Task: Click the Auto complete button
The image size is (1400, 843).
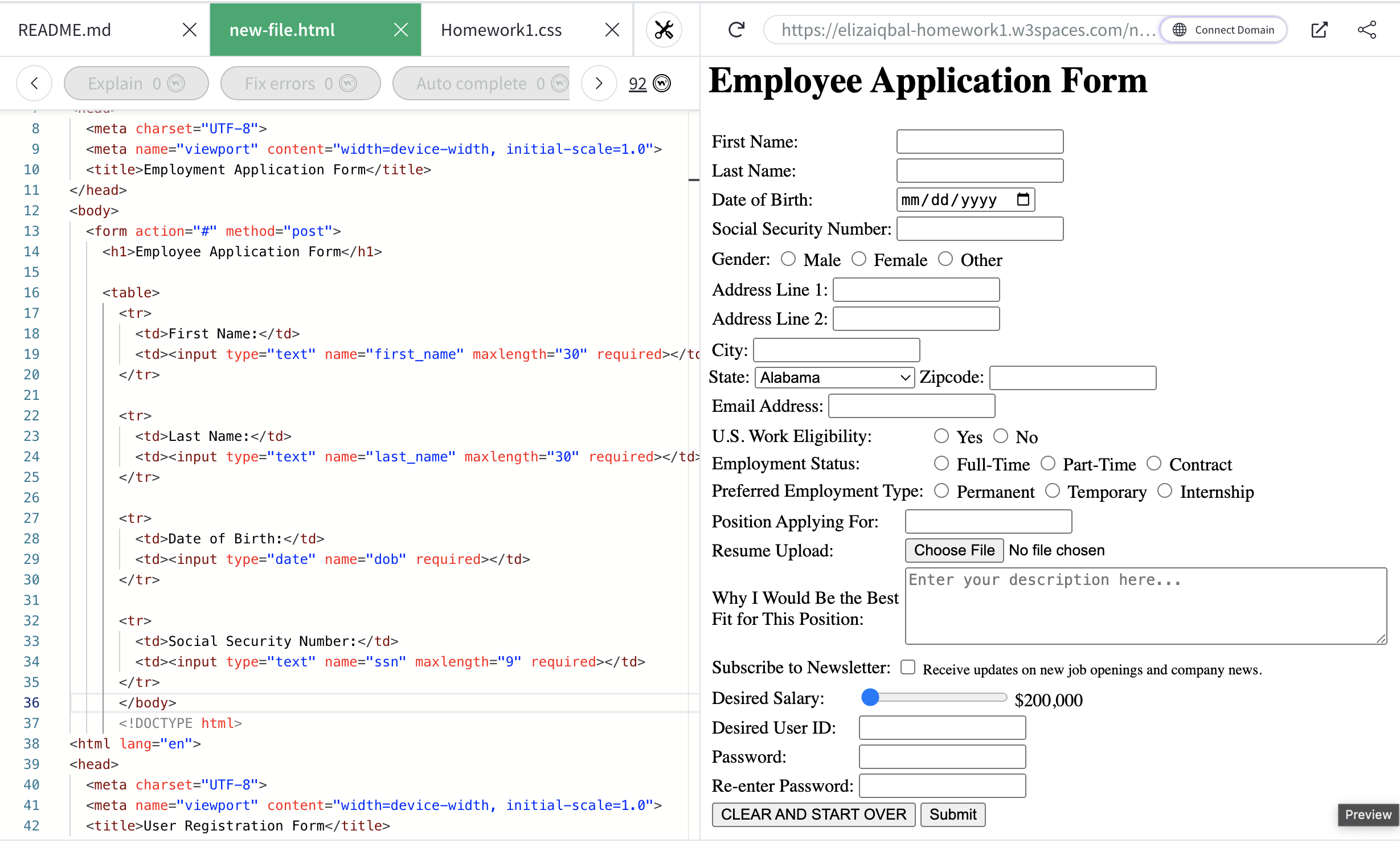Action: click(481, 83)
